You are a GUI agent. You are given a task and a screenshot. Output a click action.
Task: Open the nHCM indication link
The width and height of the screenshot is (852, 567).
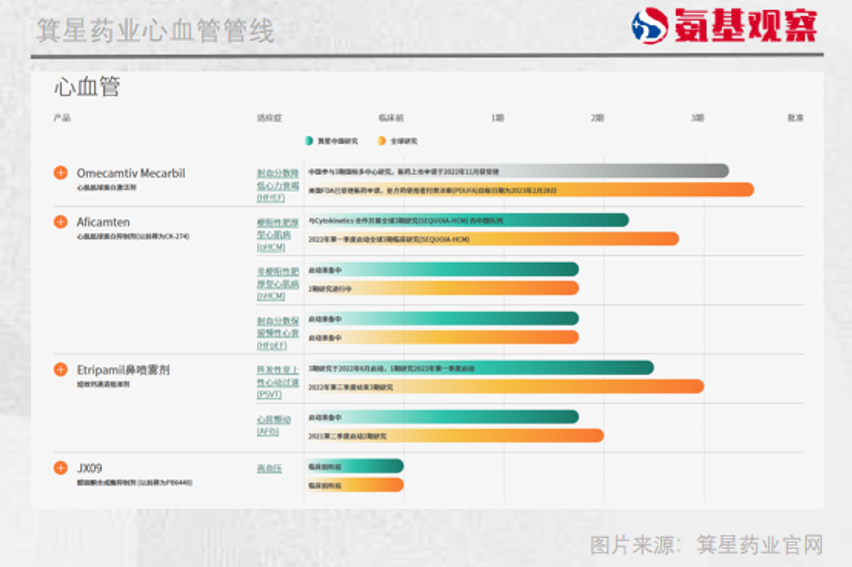pos(277,283)
